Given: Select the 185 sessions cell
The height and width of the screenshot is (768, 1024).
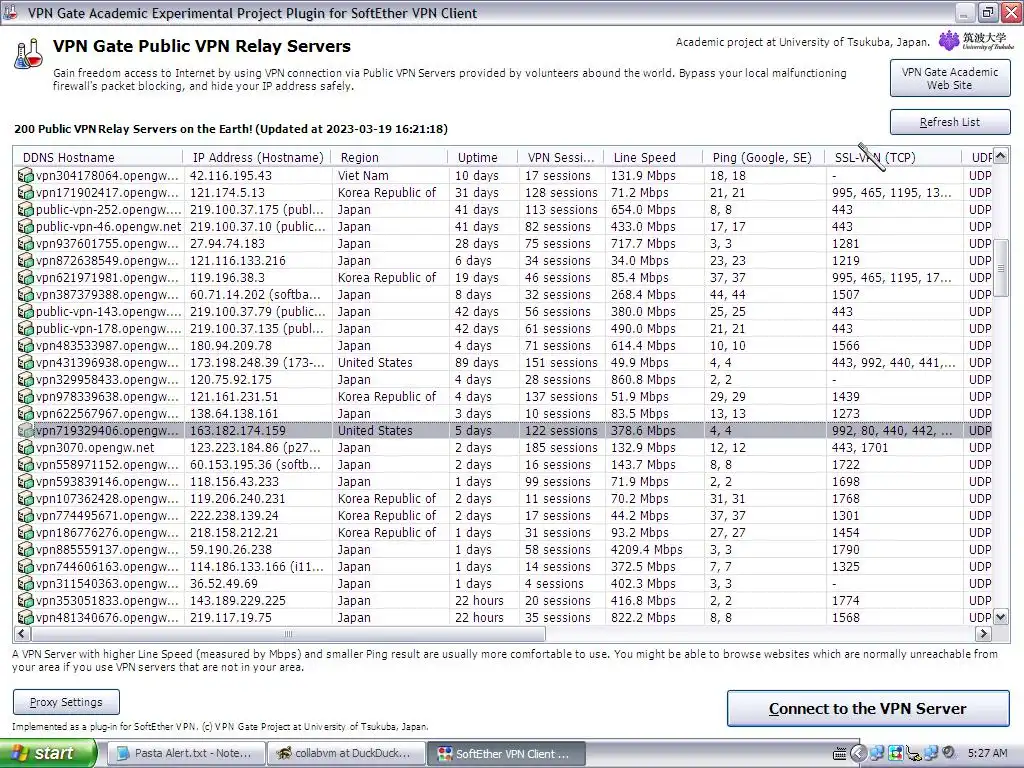Looking at the screenshot, I should (561, 447).
